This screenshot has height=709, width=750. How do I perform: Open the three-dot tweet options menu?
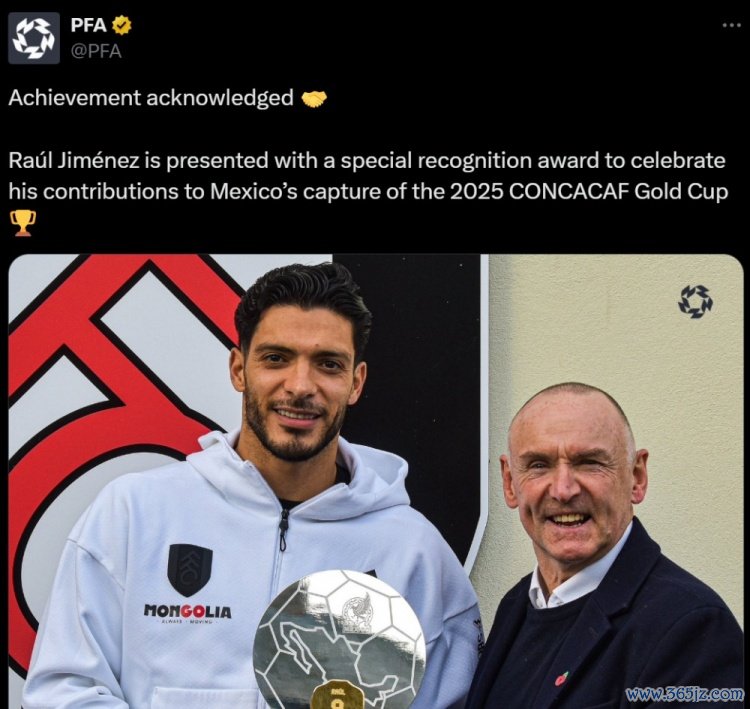731,25
